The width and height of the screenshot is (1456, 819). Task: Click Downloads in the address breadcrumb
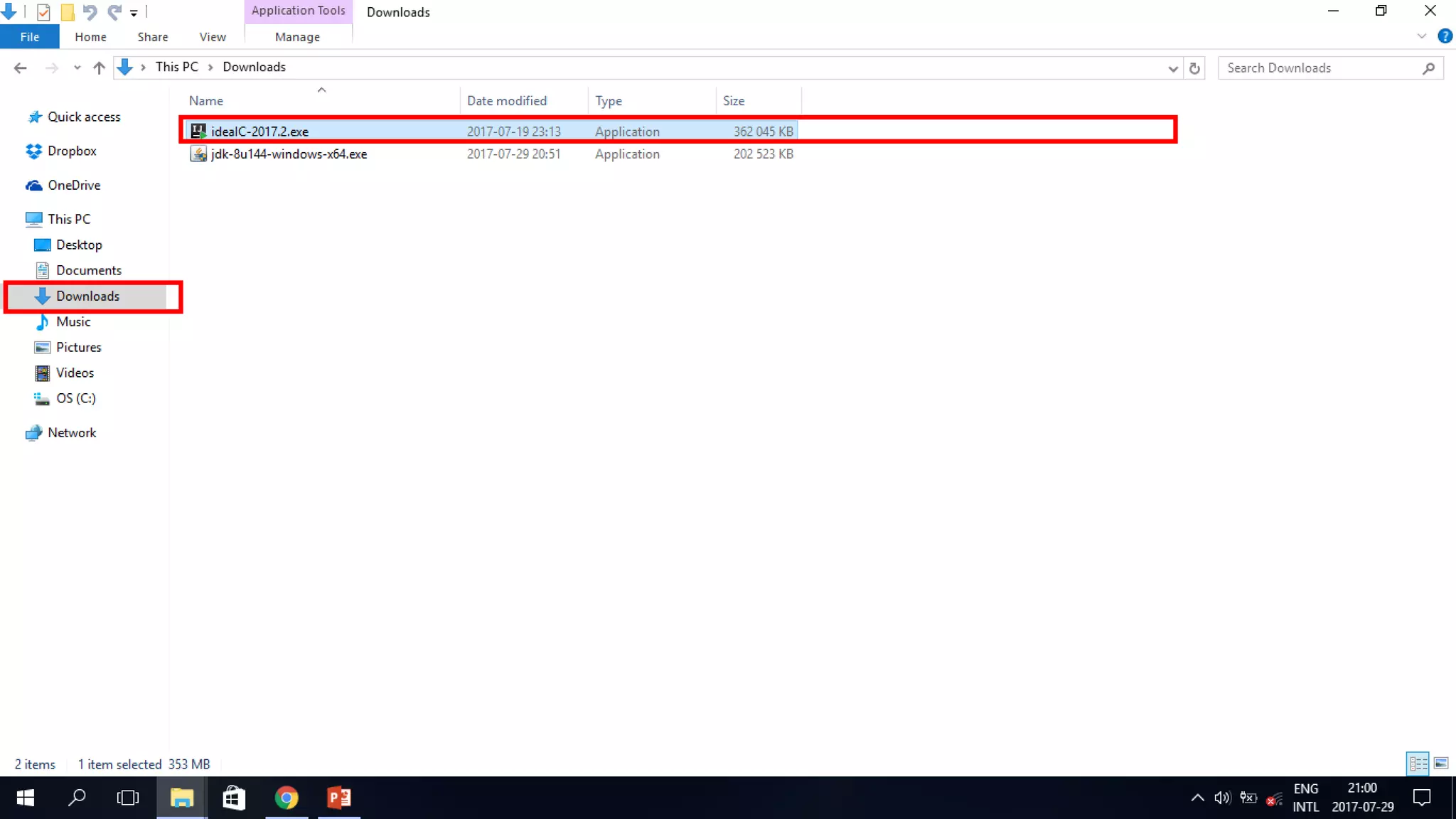coord(254,67)
